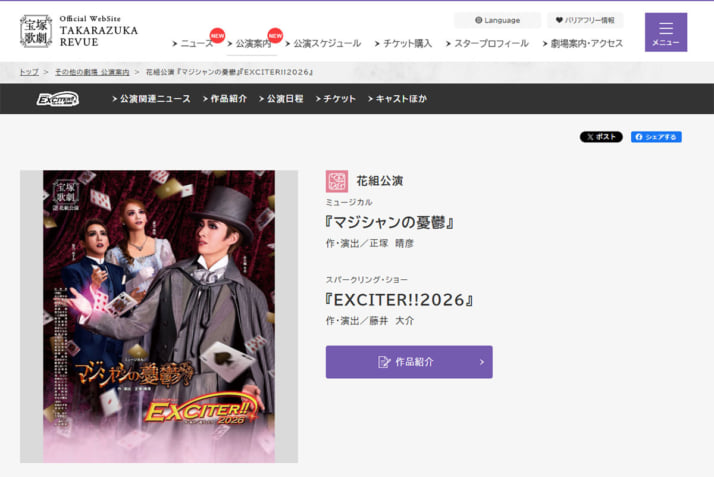Viewport: 714px width, 477px height.
Task: Open 公演関連ニュース in the dark submenu
Action: (x=152, y=99)
